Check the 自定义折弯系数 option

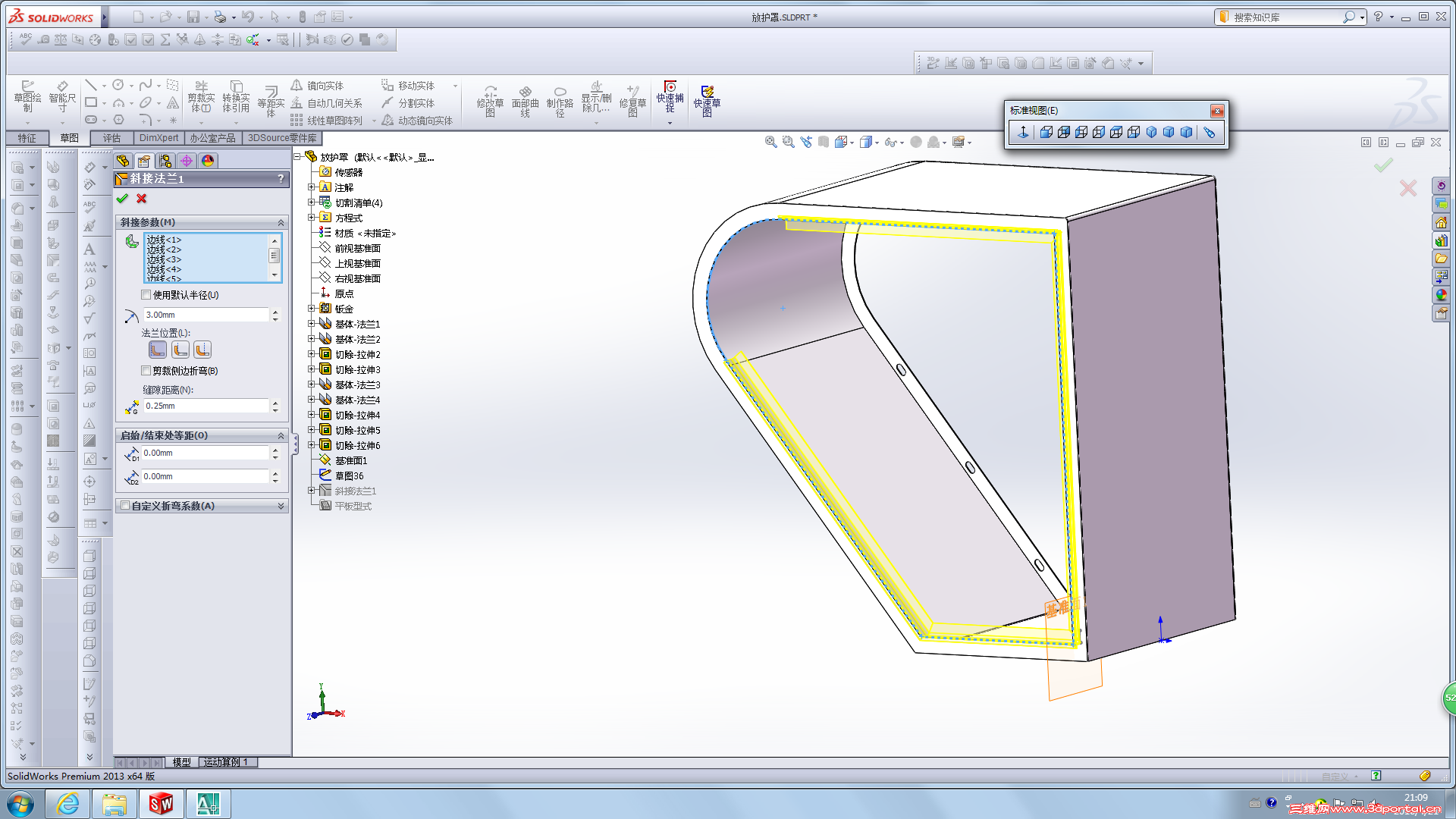[x=125, y=506]
